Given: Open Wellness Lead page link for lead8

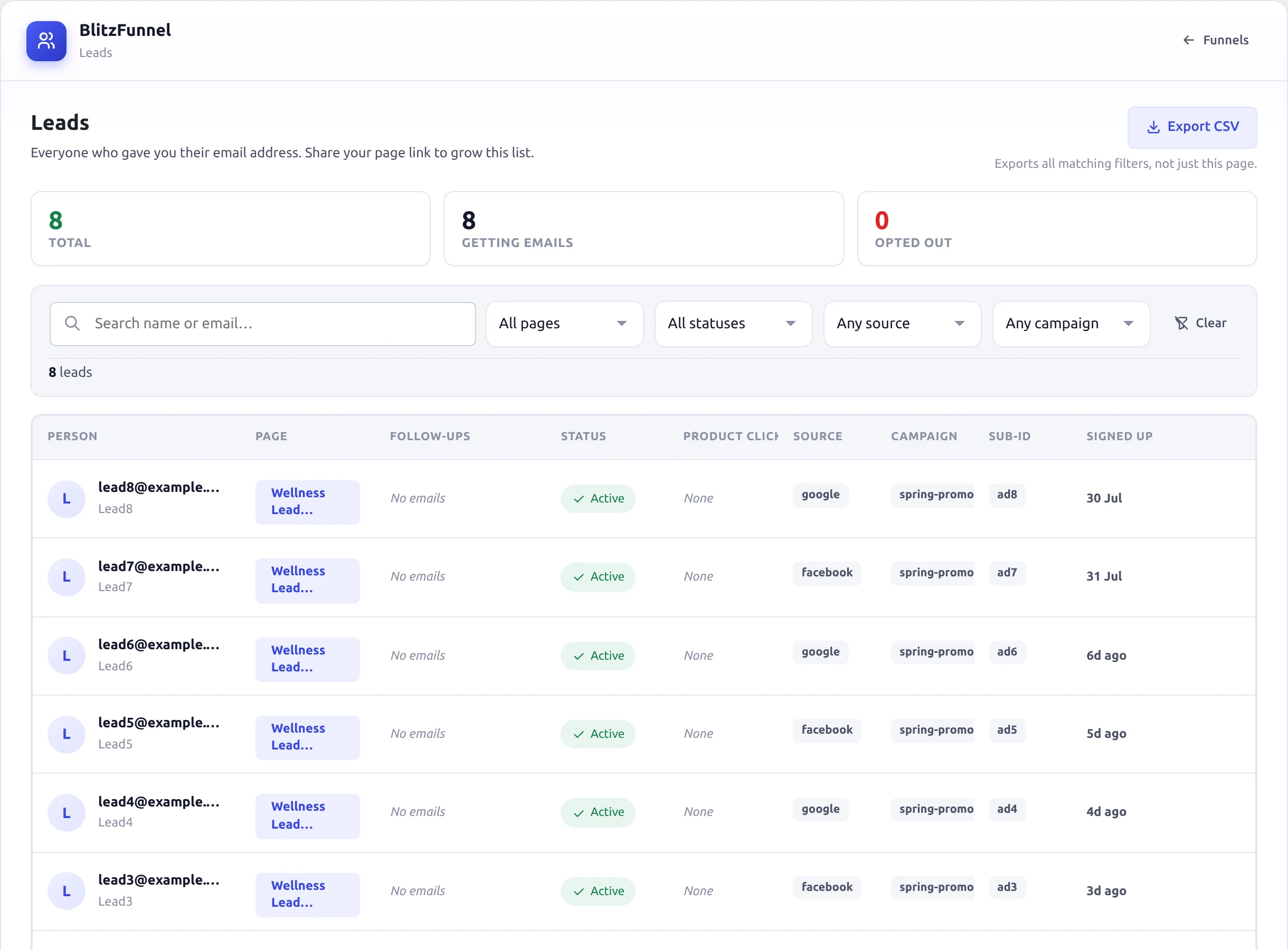Looking at the screenshot, I should (x=308, y=502).
